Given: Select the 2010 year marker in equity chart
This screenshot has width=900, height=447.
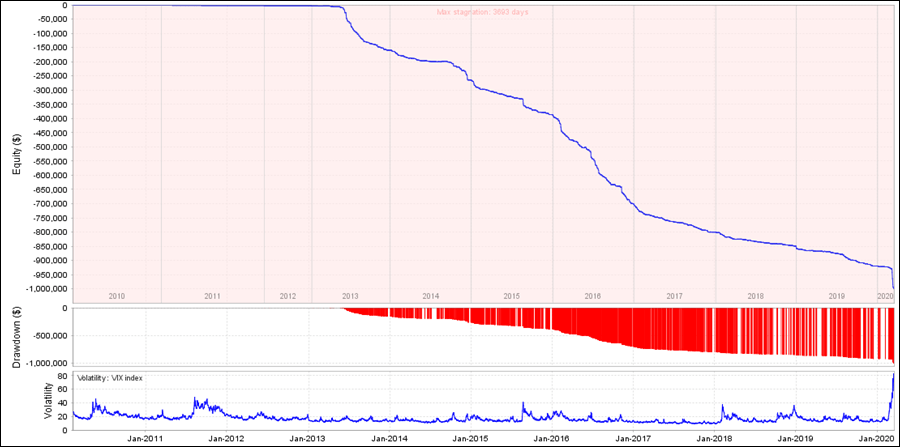Looking at the screenshot, I should [116, 296].
